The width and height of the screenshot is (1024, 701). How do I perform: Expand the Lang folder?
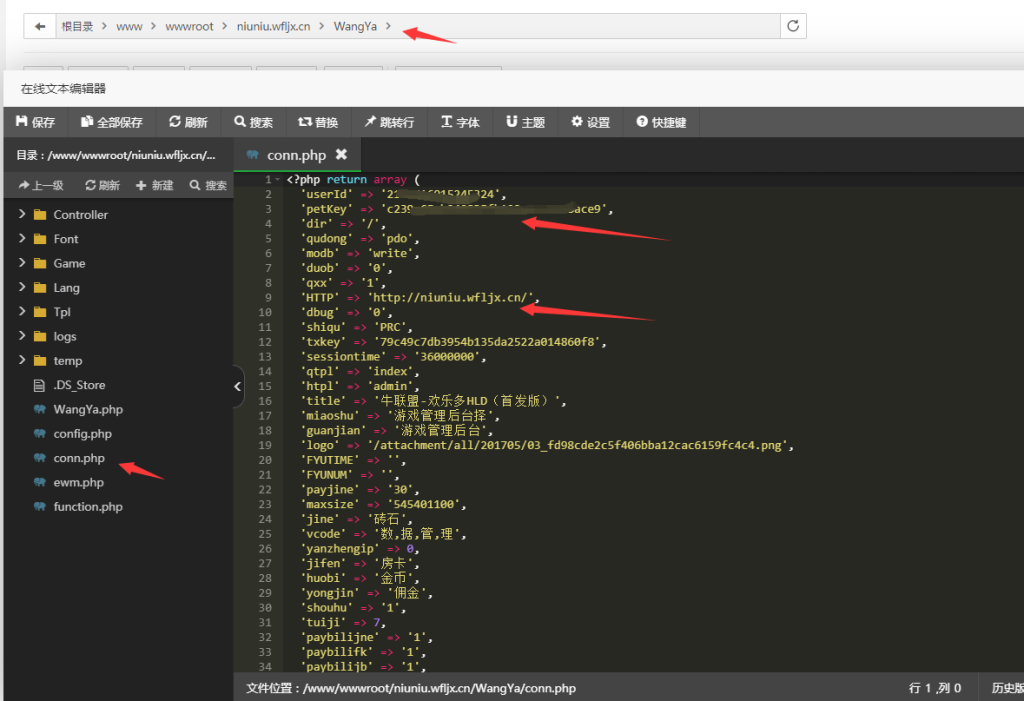pyautogui.click(x=22, y=287)
